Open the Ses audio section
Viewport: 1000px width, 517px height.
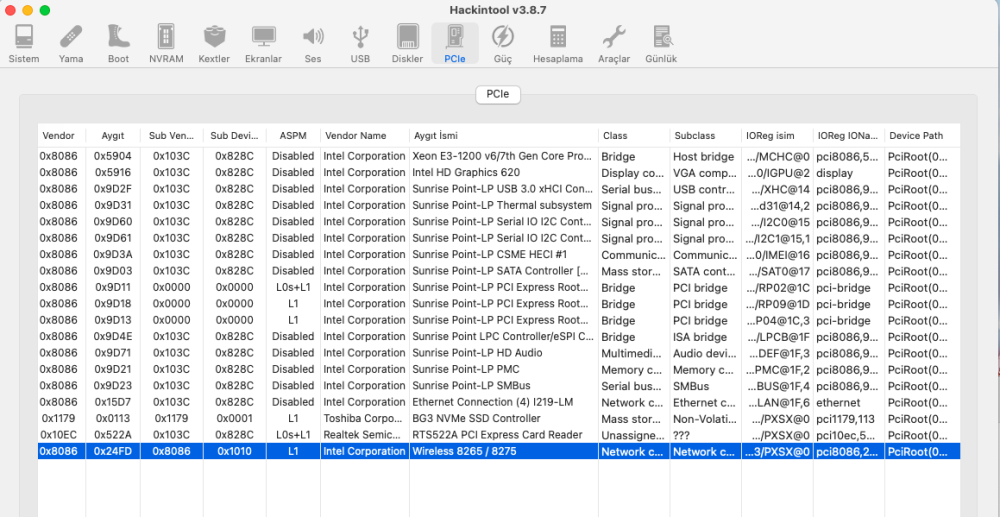(312, 43)
